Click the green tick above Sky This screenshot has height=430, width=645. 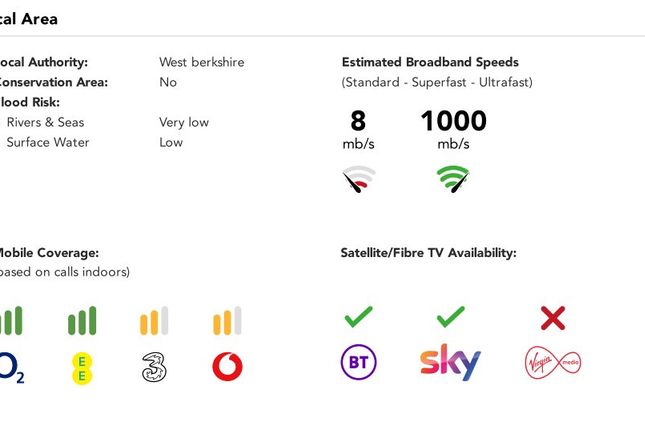point(451,317)
